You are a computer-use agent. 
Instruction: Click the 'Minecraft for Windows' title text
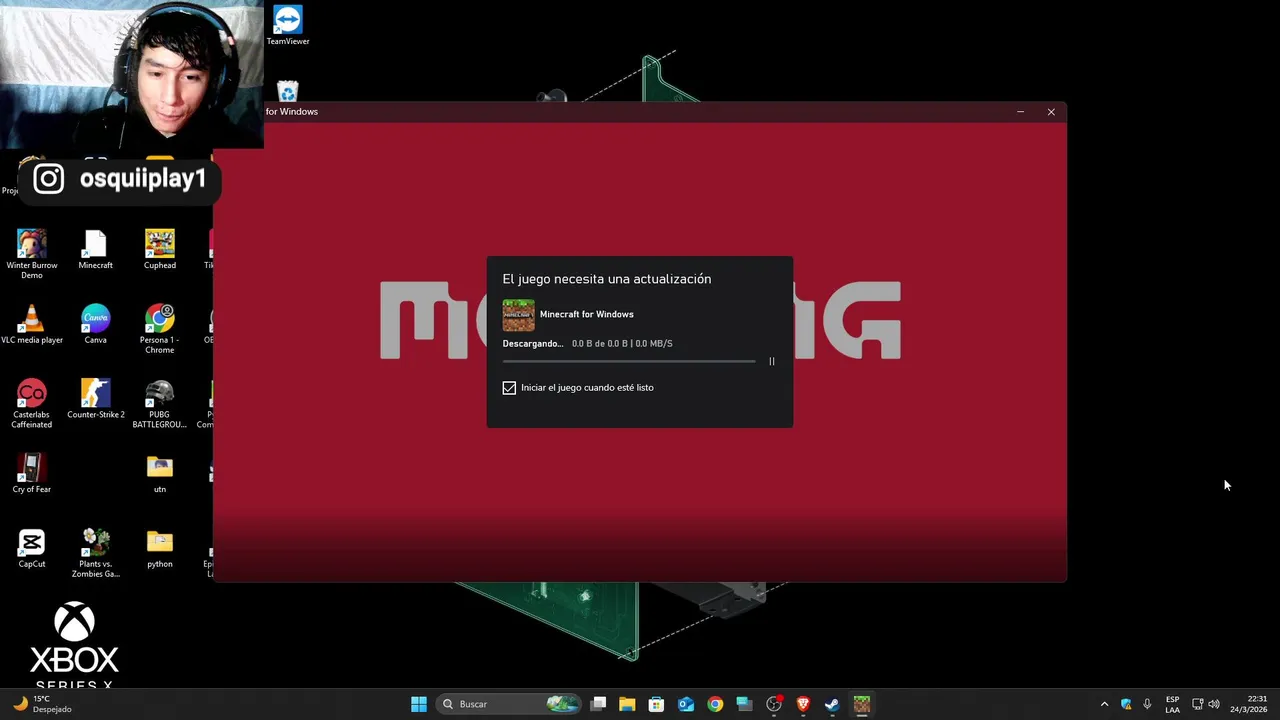click(587, 314)
